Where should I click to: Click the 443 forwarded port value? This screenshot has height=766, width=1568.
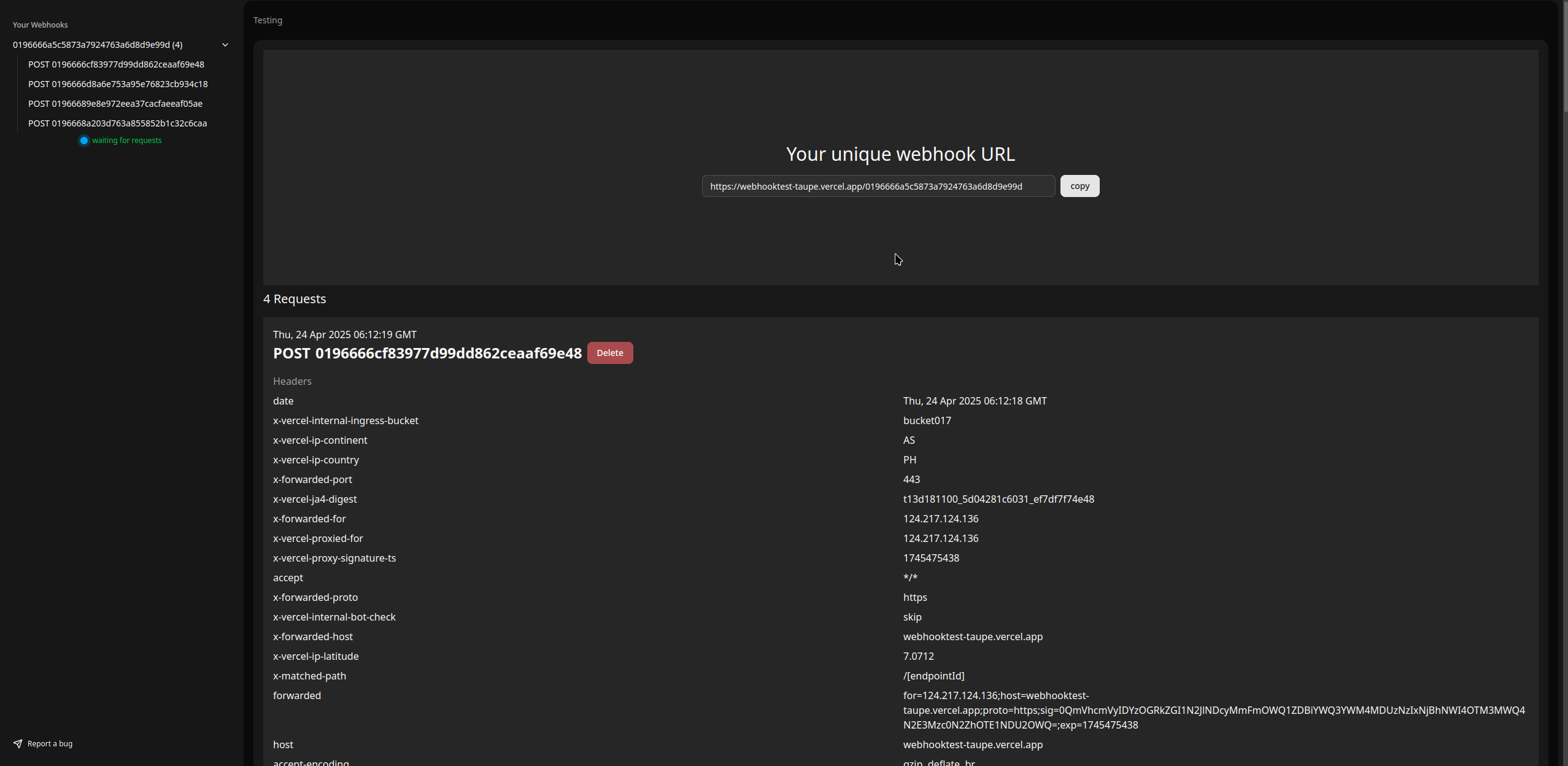point(911,479)
